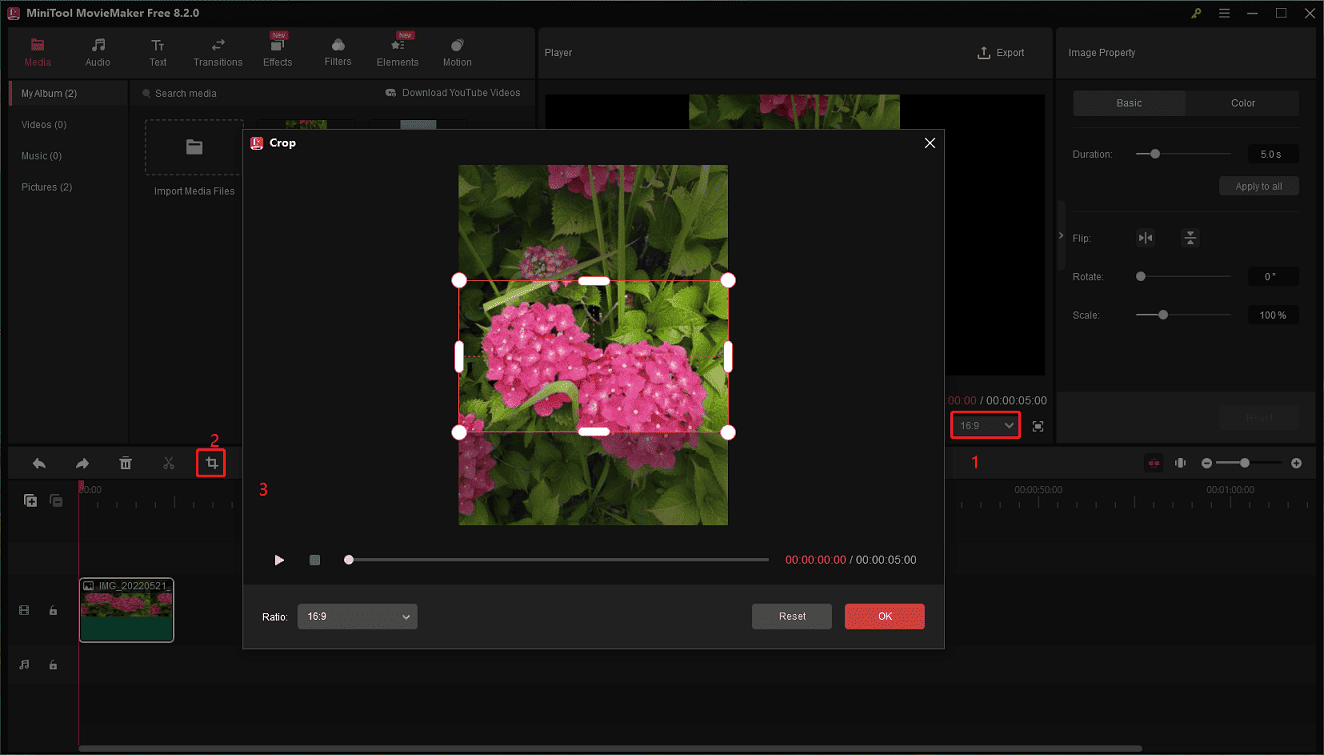Click the right edge crop handle
The image size is (1324, 755).
coord(728,356)
